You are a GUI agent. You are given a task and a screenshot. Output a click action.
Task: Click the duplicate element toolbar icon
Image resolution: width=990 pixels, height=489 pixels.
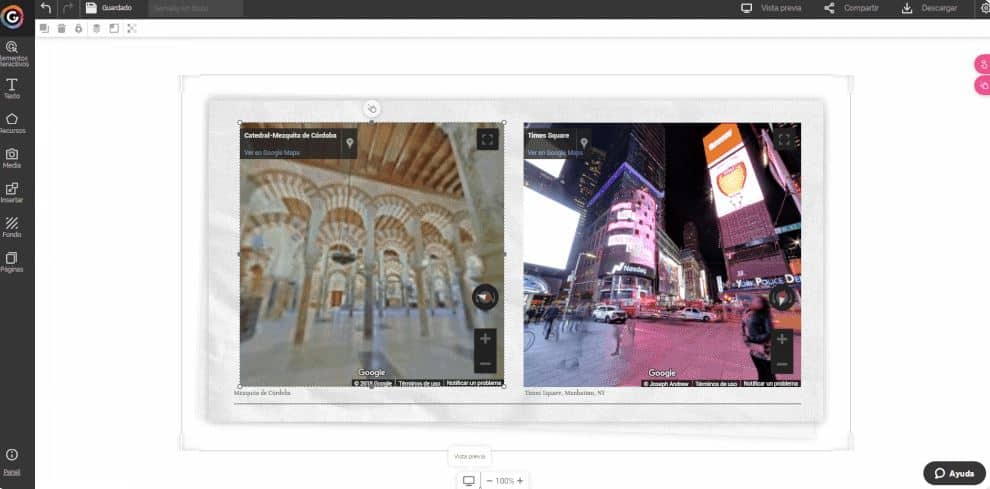coord(44,28)
